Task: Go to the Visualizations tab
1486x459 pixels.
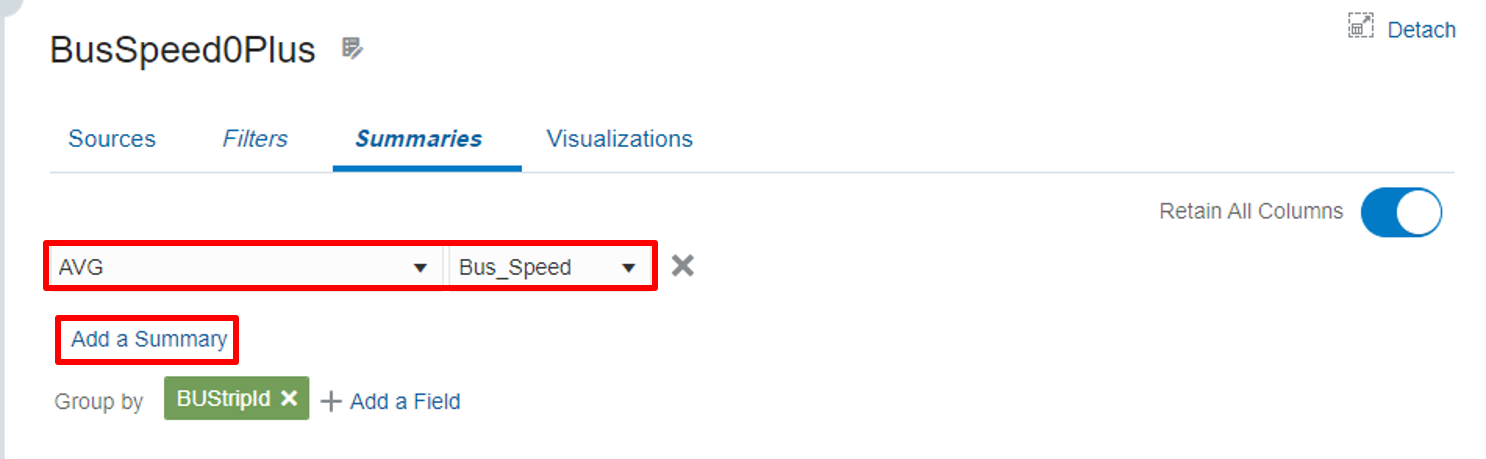Action: pos(619,138)
